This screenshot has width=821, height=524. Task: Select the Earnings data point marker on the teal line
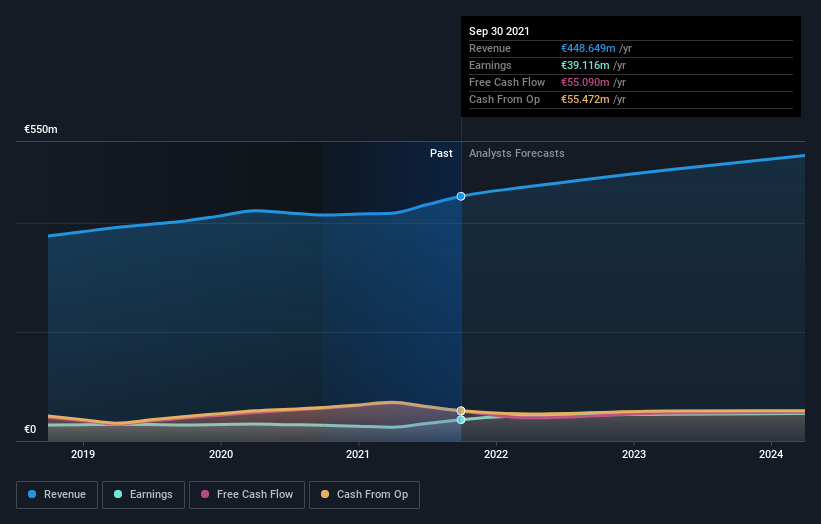(x=461, y=420)
